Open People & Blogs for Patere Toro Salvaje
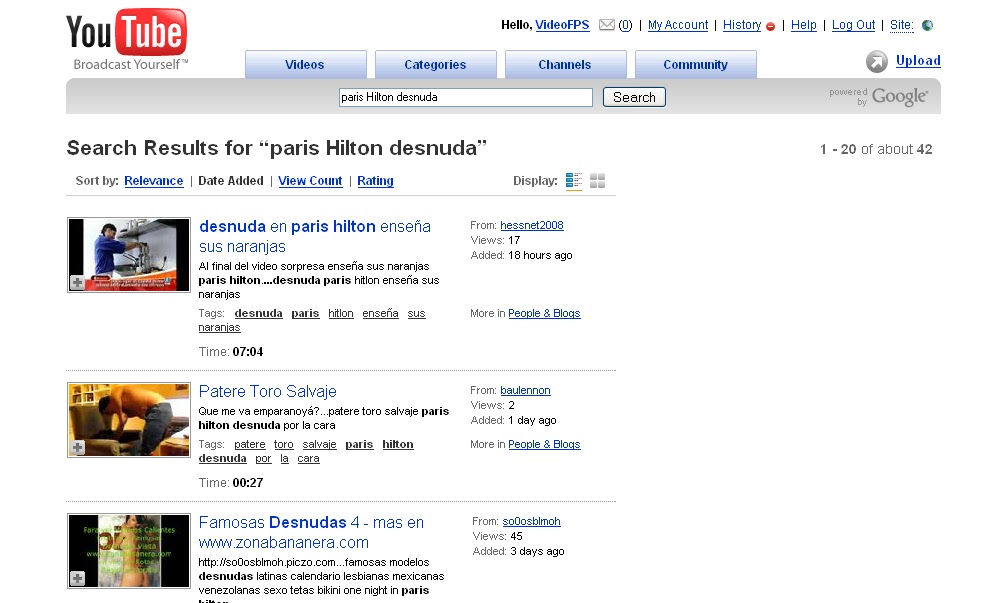The width and height of the screenshot is (995, 603). pyautogui.click(x=544, y=444)
